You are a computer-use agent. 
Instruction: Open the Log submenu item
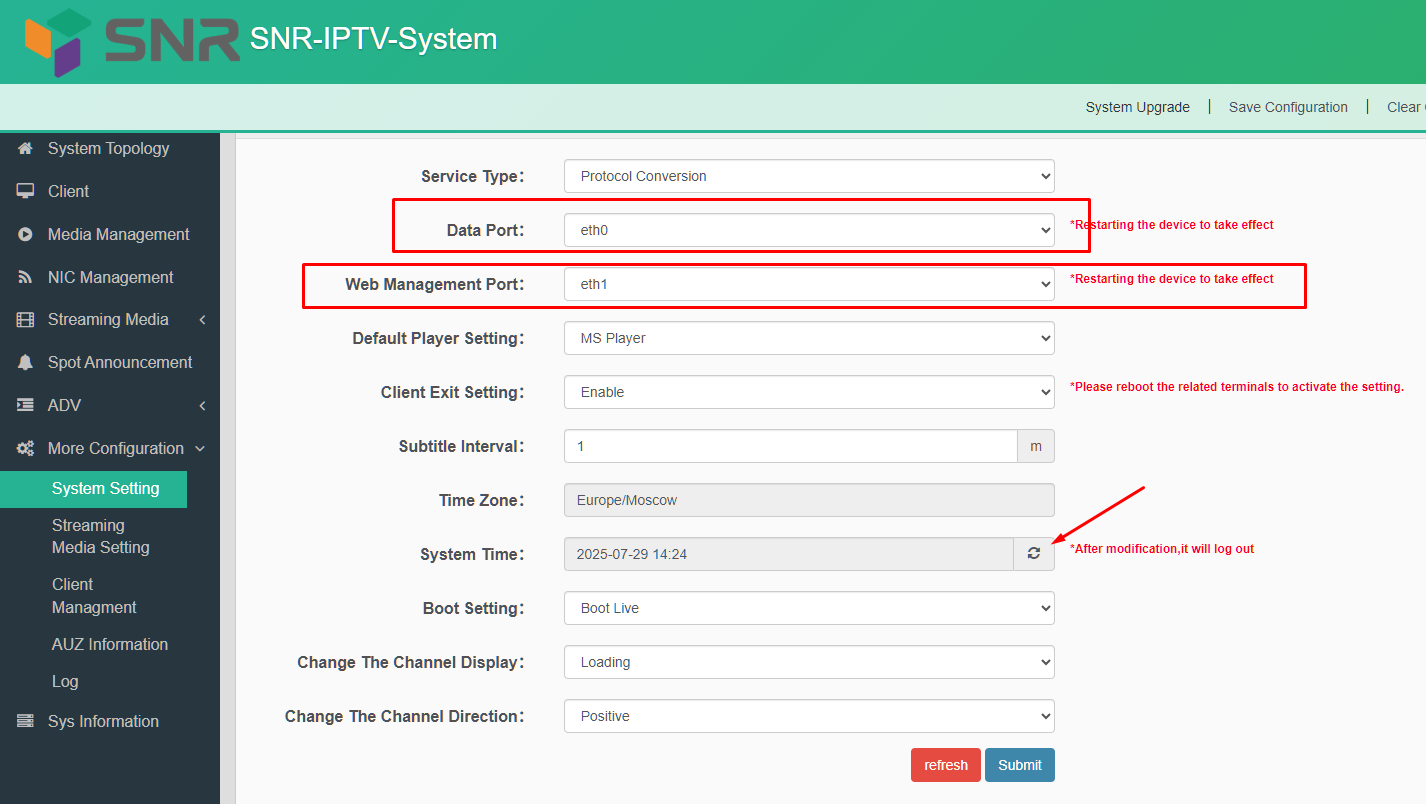point(65,681)
